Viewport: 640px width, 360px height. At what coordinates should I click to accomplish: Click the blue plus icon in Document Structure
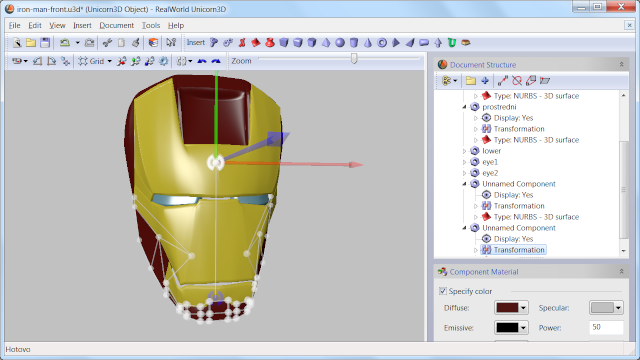point(485,81)
